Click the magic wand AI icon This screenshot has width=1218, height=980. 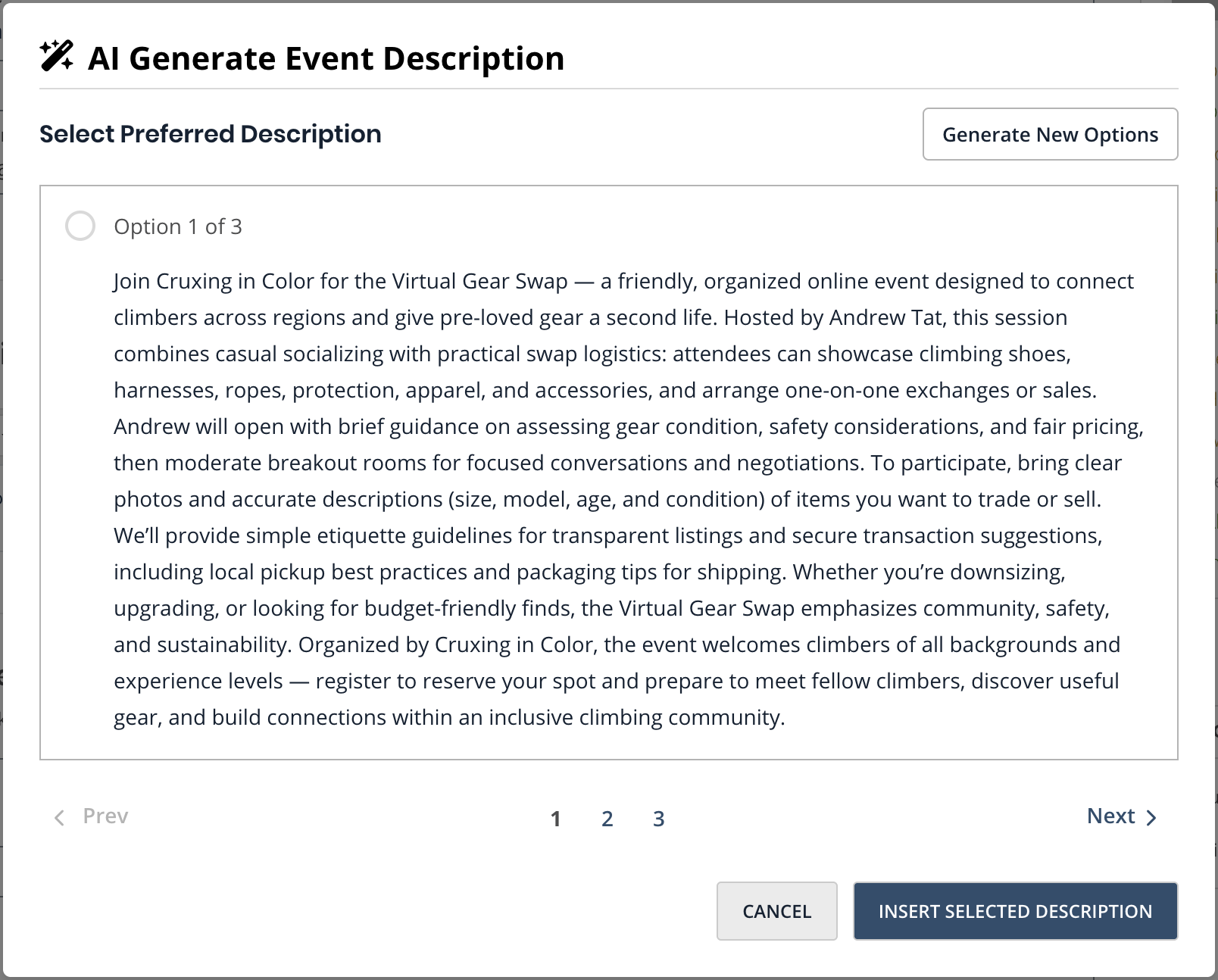point(57,56)
